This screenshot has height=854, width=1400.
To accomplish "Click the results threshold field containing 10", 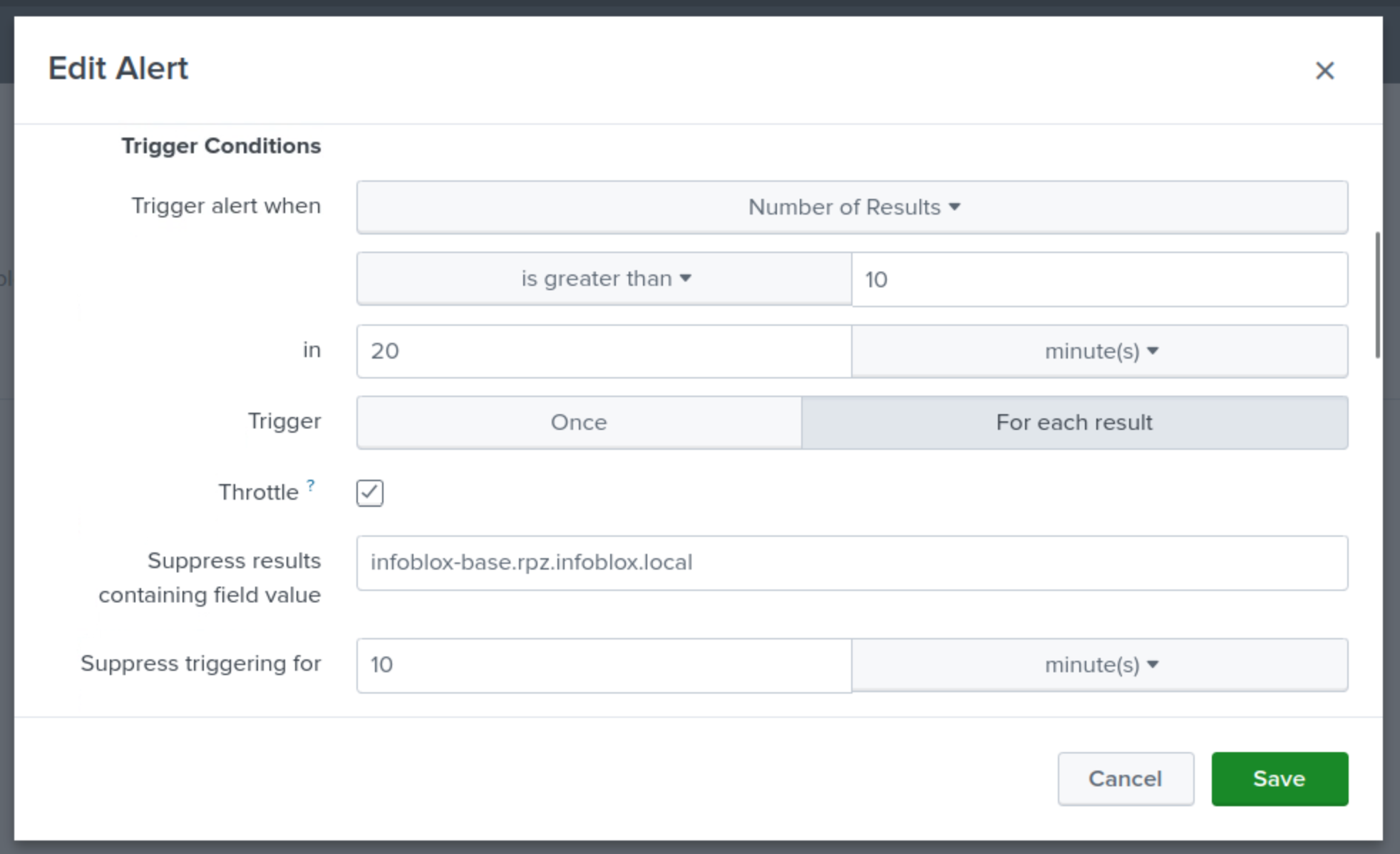I will (1098, 279).
